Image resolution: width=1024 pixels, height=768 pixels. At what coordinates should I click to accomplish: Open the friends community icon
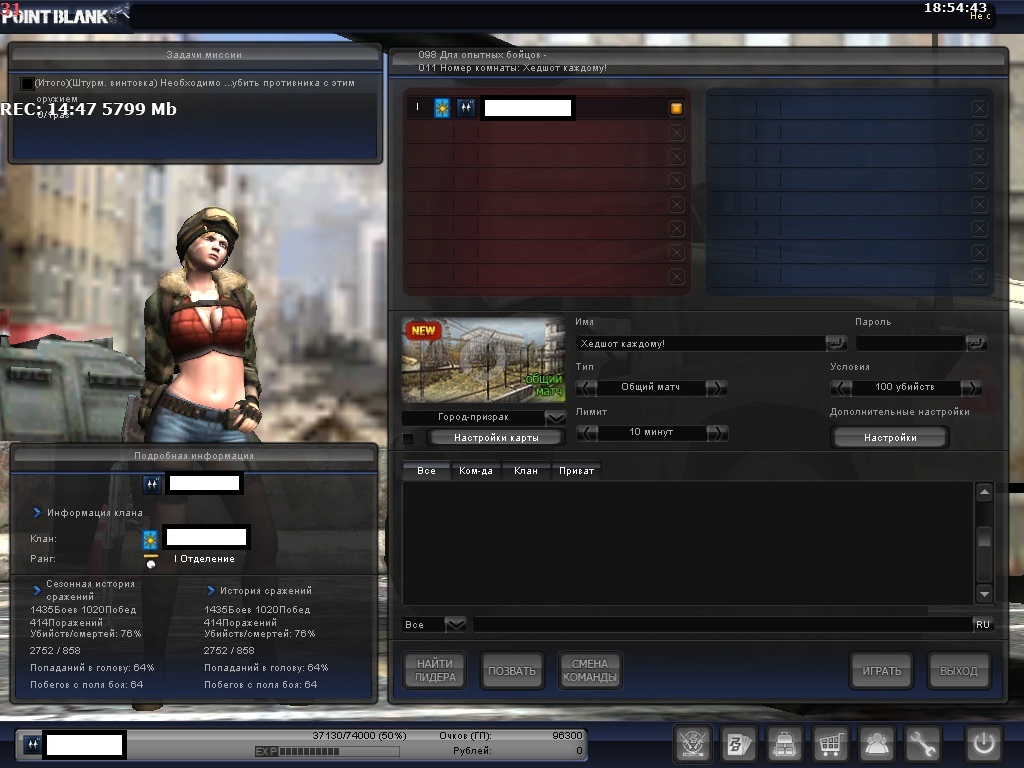point(876,743)
